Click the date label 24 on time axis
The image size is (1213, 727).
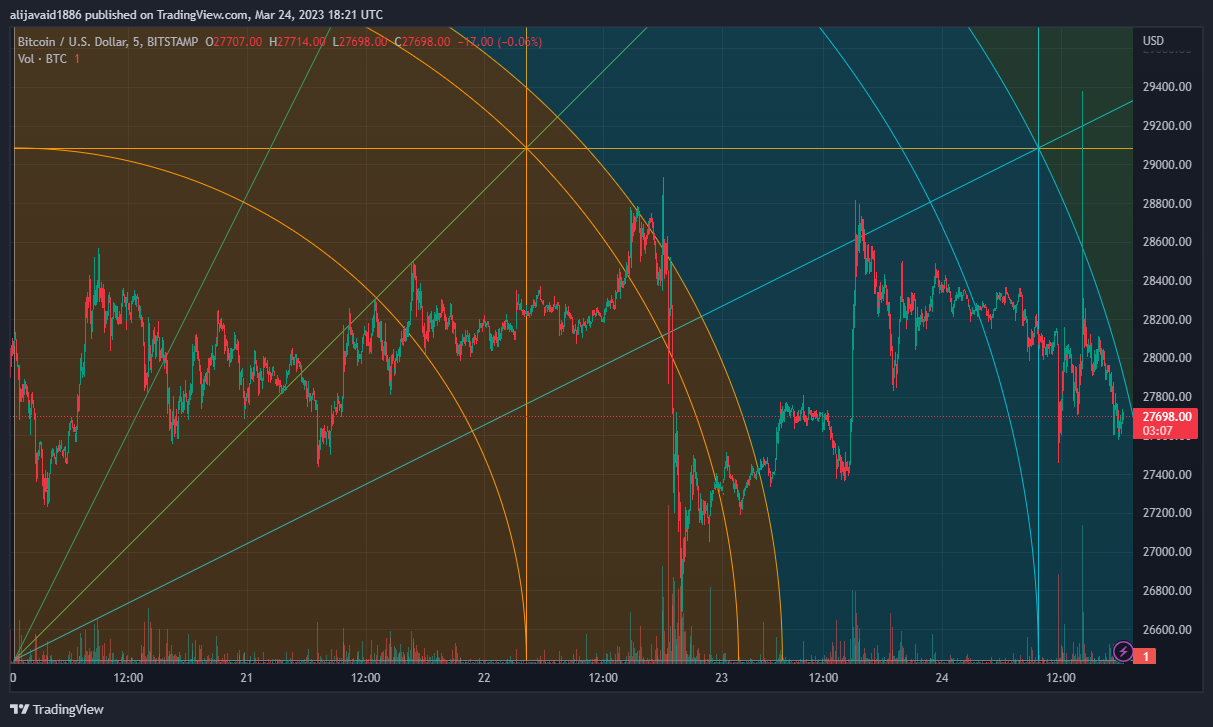(941, 678)
